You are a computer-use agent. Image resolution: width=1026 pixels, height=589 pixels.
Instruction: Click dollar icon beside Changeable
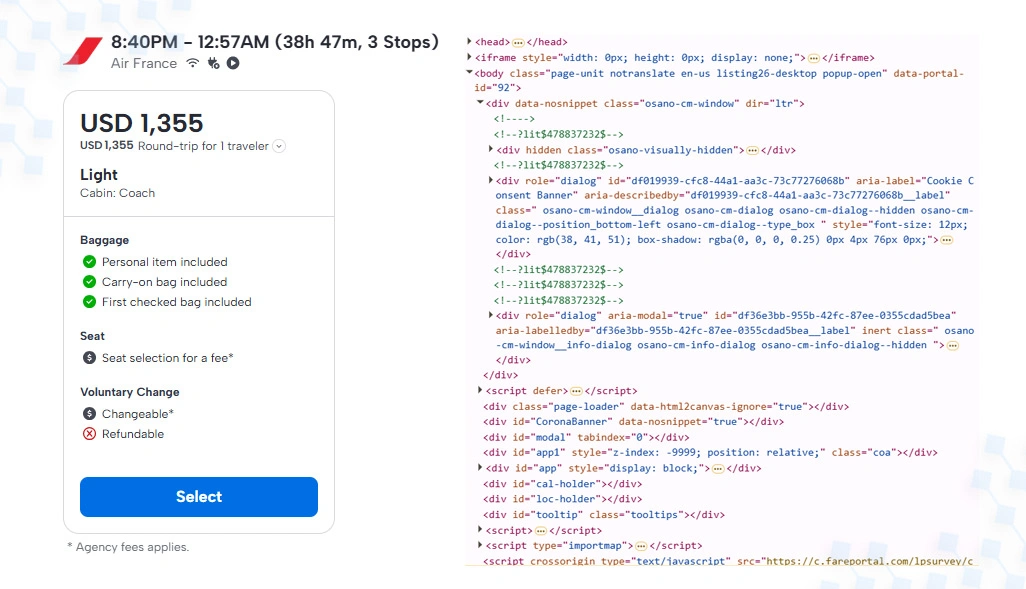coord(90,414)
